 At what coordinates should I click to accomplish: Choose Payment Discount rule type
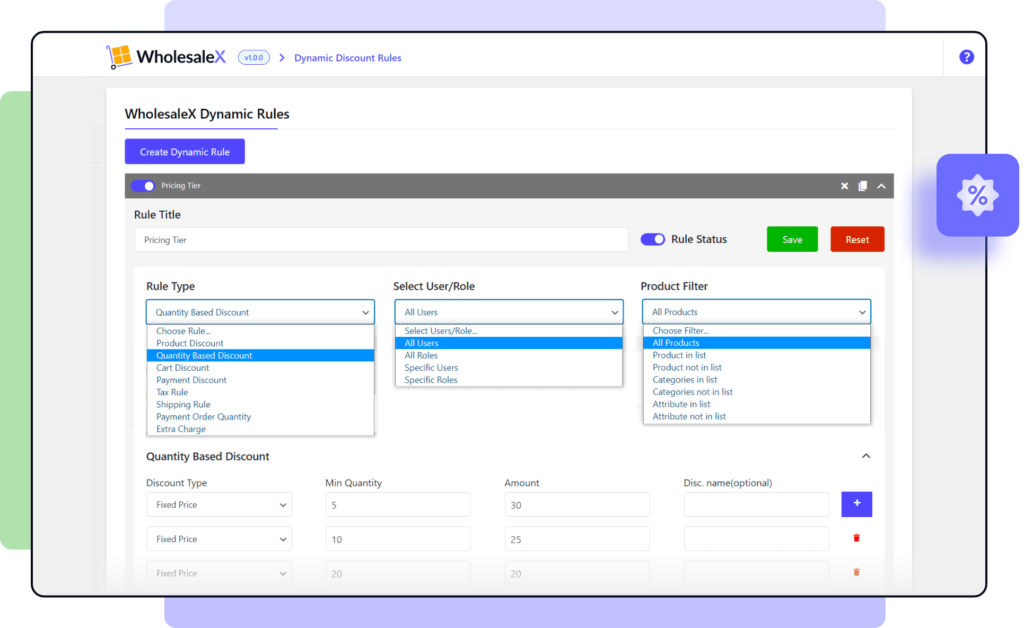260,380
